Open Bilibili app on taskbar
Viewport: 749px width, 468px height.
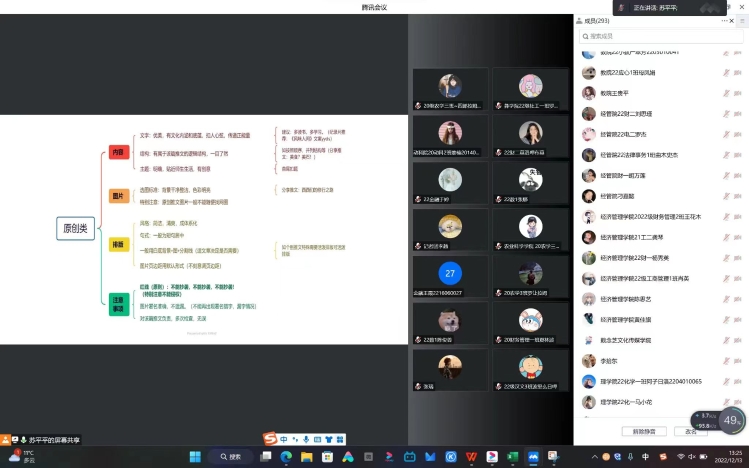pos(410,457)
